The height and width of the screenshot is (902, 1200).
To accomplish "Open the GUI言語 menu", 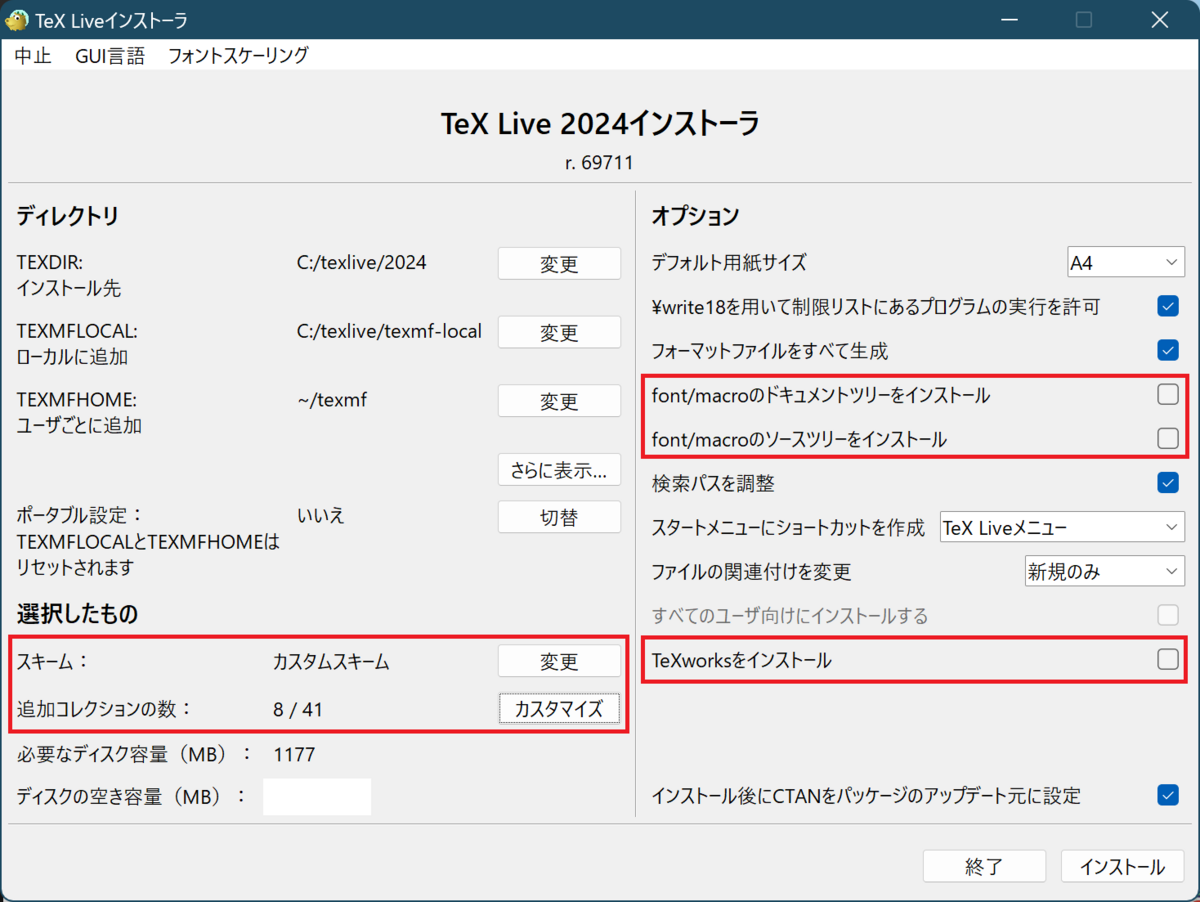I will [x=110, y=56].
